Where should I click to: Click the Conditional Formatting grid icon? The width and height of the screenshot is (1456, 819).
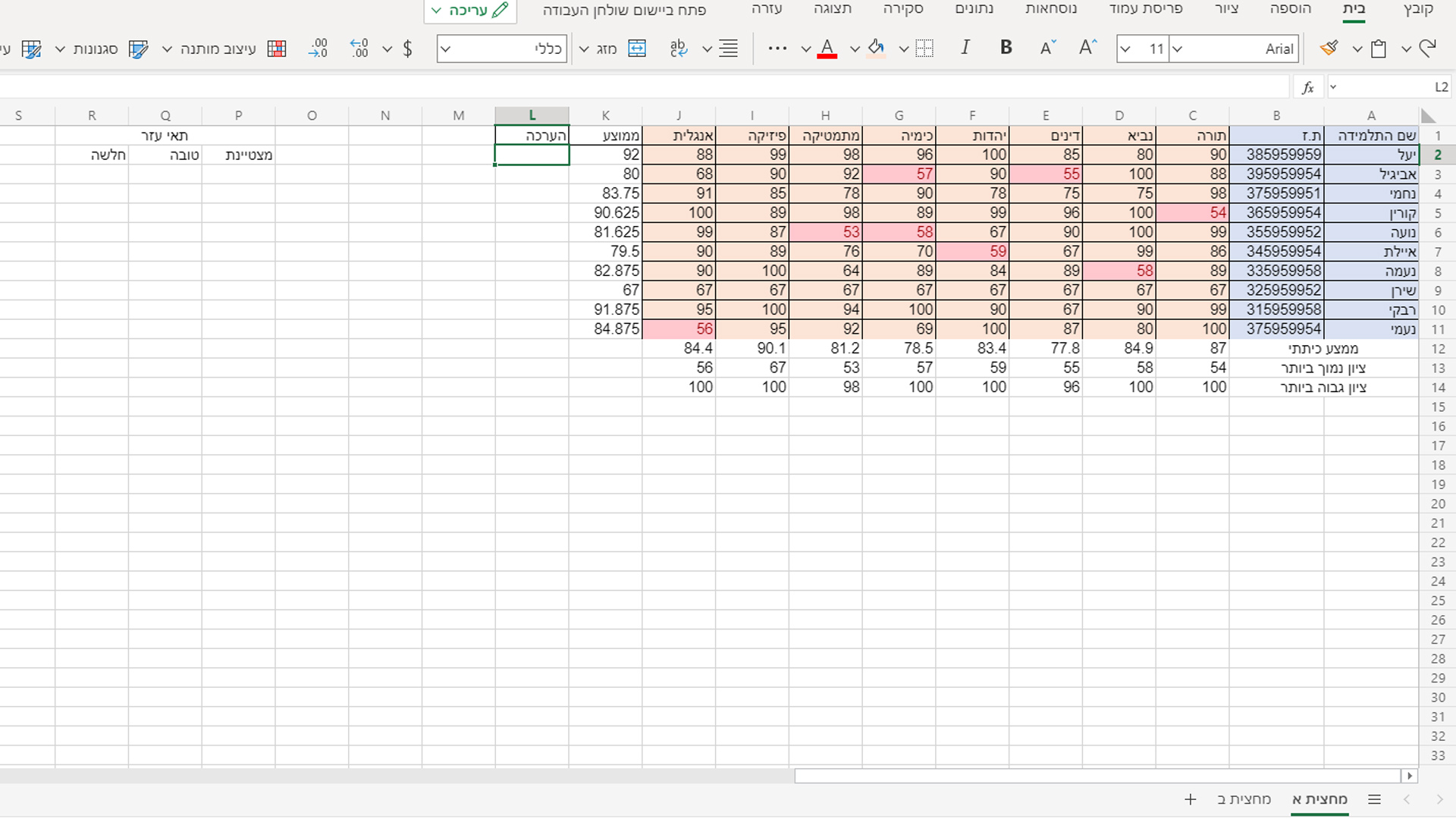[277, 49]
